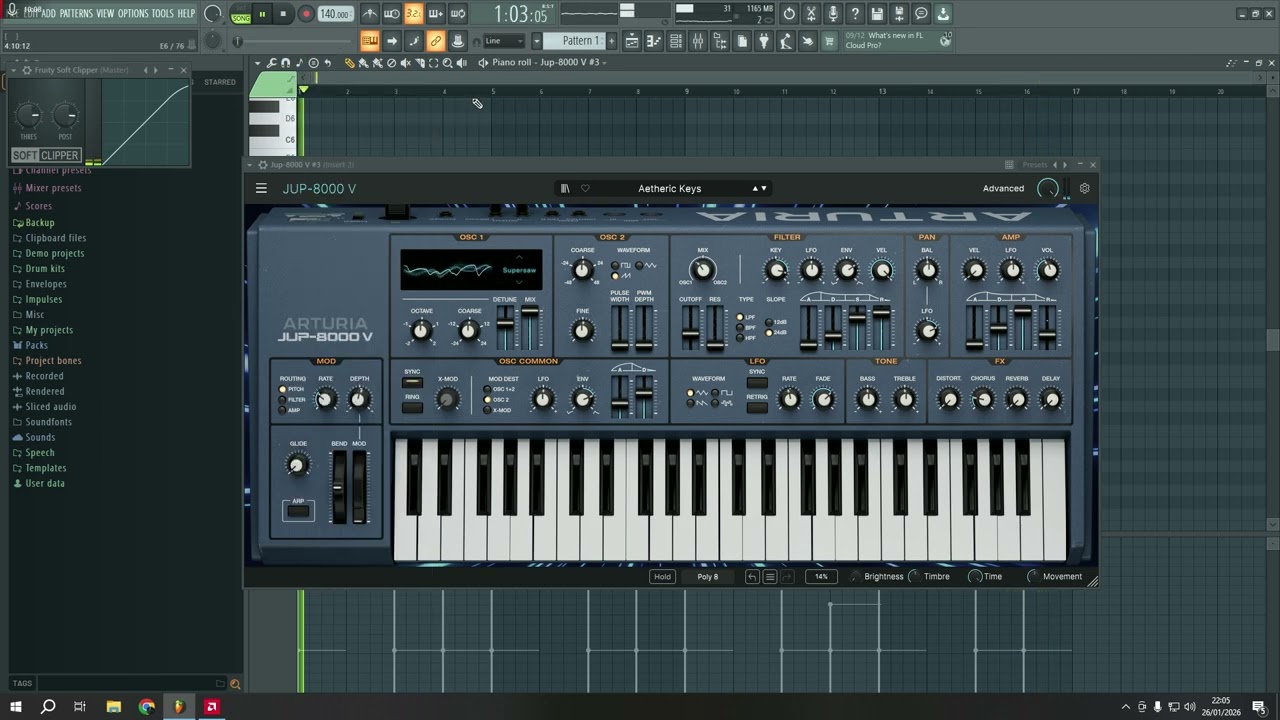Click the microphone one-click recording icon
This screenshot has height=720, width=1280.
[833, 14]
